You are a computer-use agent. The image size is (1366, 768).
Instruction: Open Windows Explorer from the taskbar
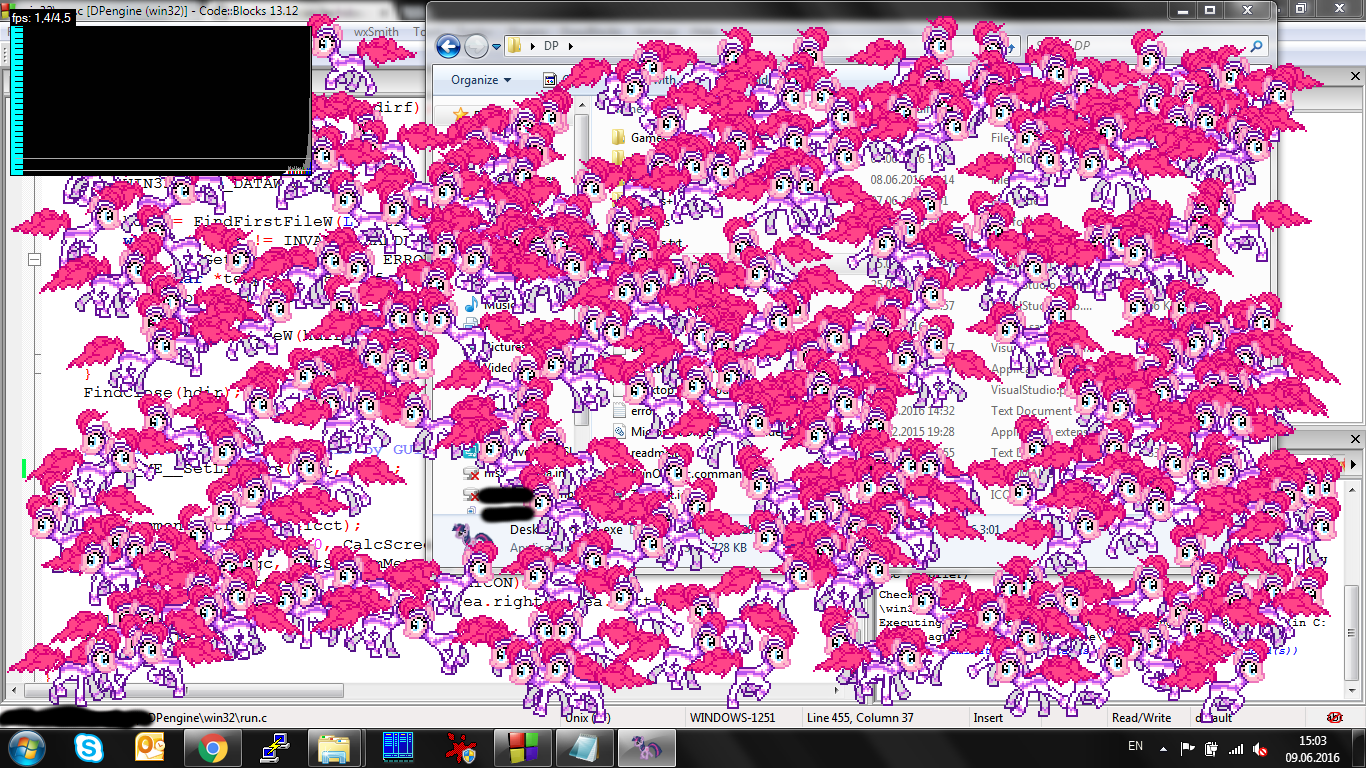click(335, 748)
